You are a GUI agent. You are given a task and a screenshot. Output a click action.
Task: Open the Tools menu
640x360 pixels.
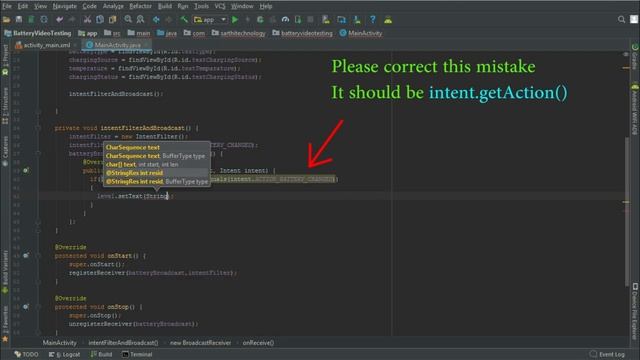201,6
